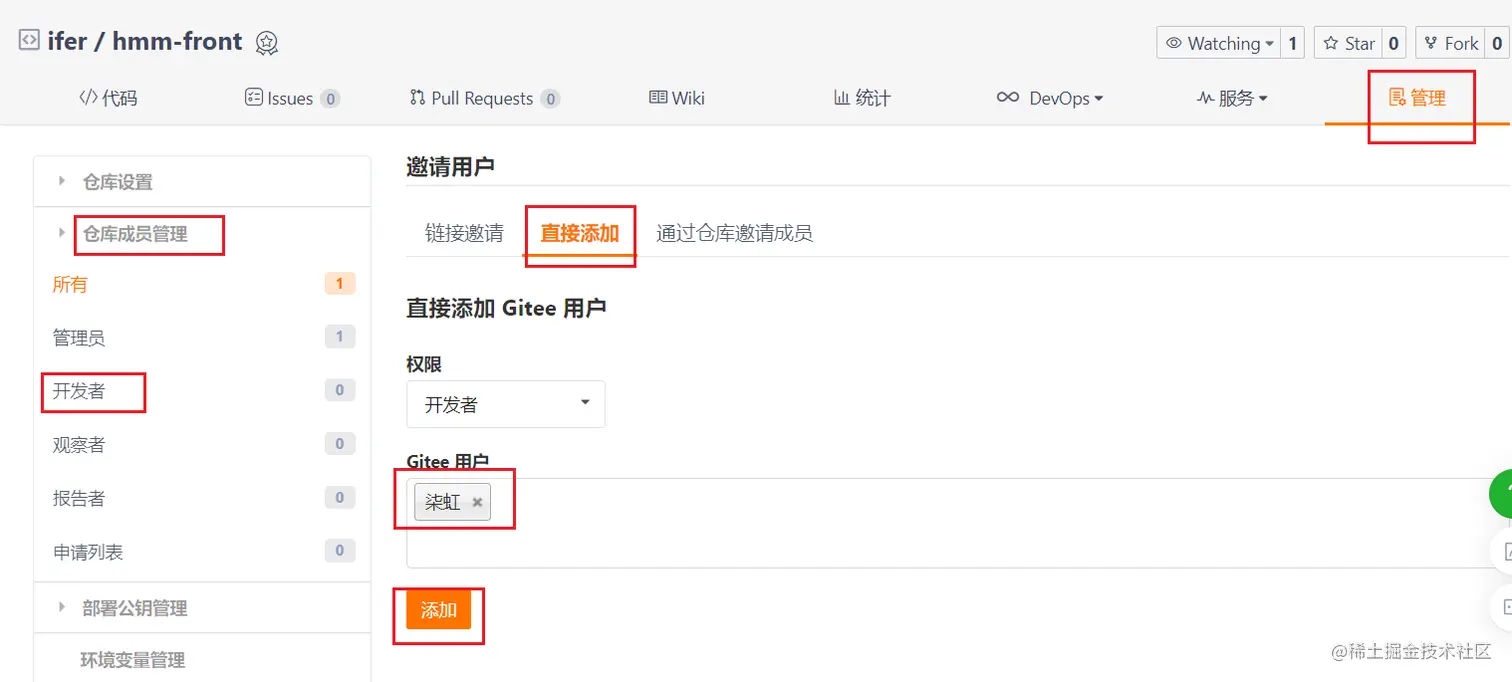The image size is (1512, 682).
Task: Star this repository
Action: coord(1348,43)
